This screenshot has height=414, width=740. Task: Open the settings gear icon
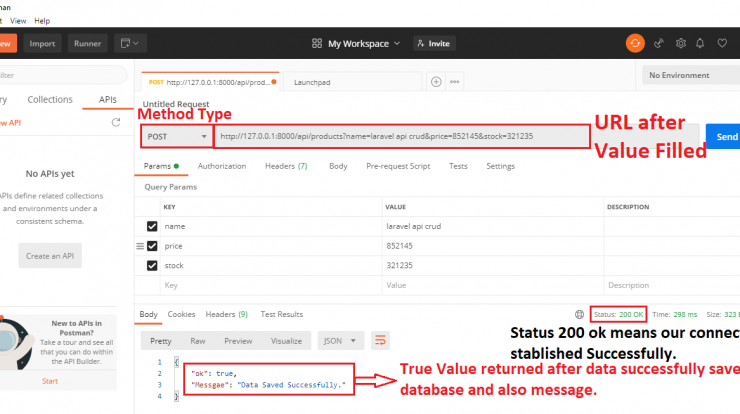pyautogui.click(x=681, y=43)
